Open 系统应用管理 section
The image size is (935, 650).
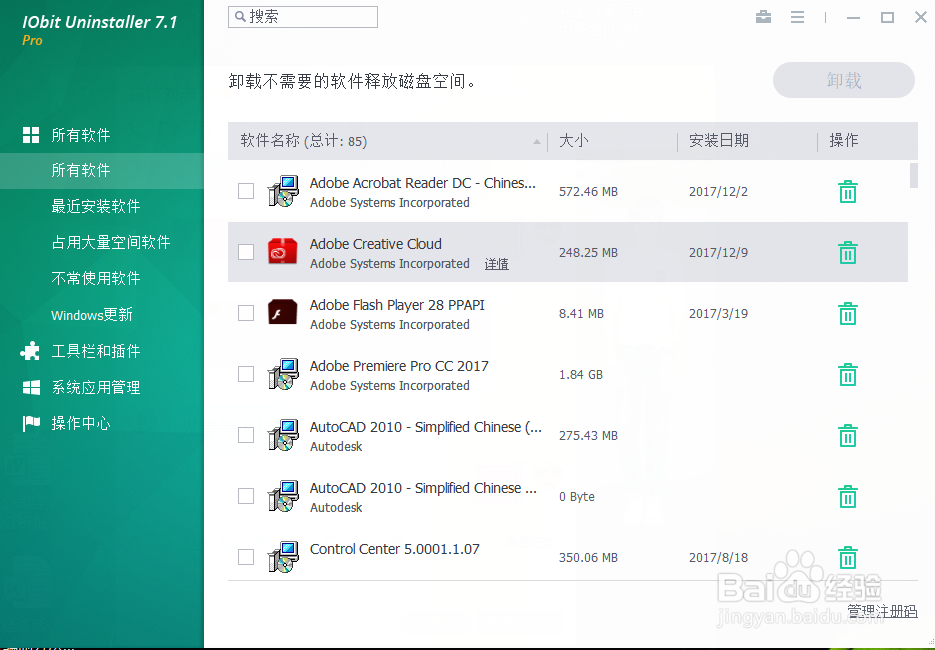(x=95, y=388)
